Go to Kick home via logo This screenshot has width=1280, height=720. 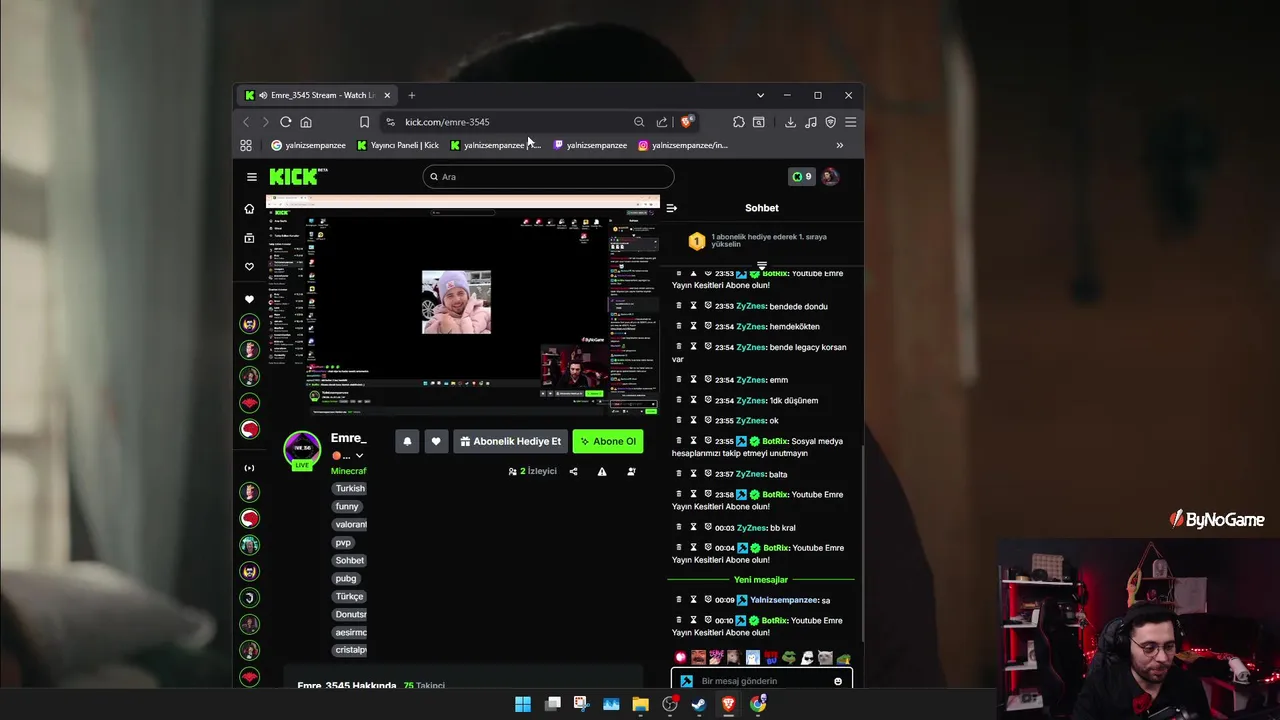(298, 176)
